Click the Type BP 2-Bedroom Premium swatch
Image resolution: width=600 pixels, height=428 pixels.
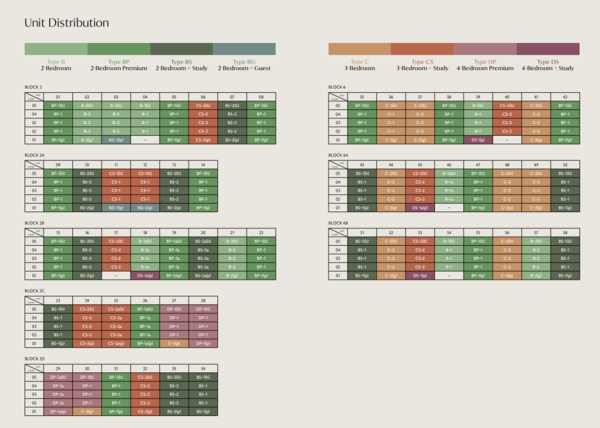(118, 48)
